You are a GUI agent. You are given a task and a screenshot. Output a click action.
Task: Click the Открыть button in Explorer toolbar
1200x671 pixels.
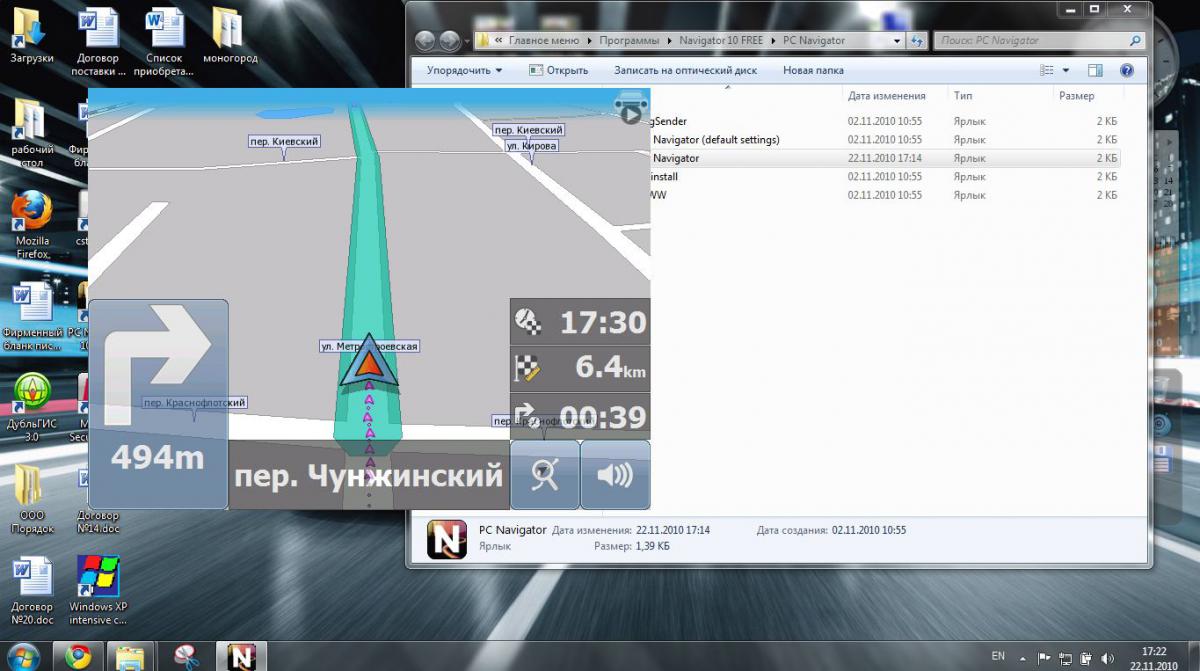(558, 71)
